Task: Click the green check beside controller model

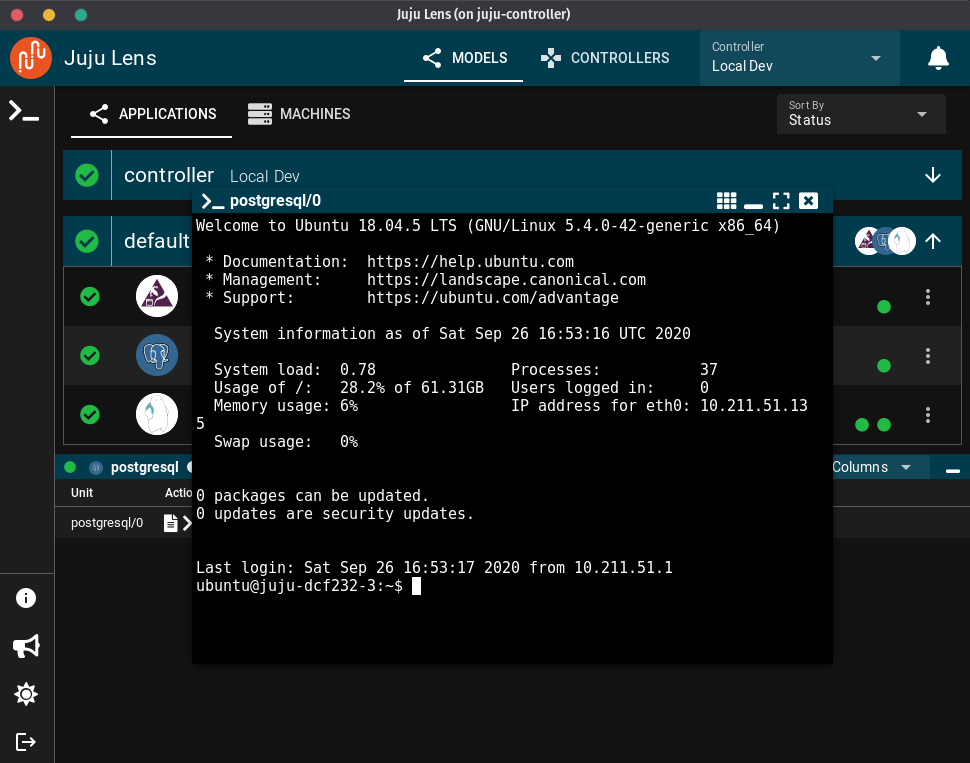Action: [87, 175]
